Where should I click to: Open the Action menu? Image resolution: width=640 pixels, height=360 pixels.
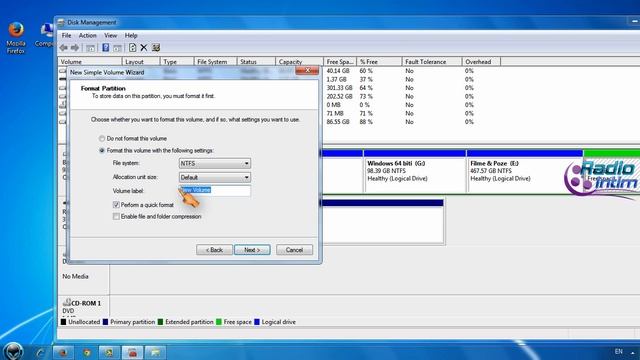[x=87, y=36]
